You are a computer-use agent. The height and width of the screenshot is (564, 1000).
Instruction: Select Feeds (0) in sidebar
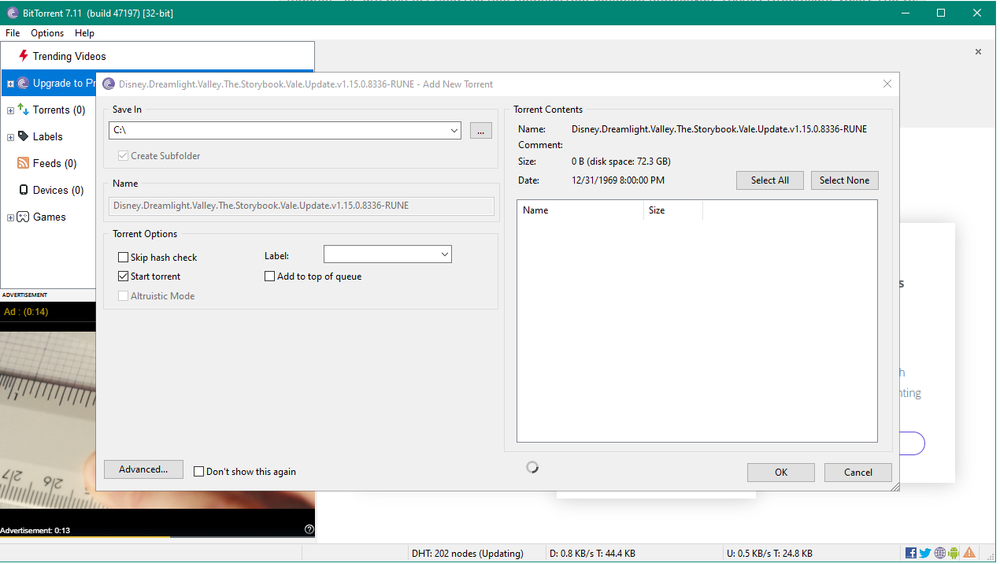[x=55, y=163]
